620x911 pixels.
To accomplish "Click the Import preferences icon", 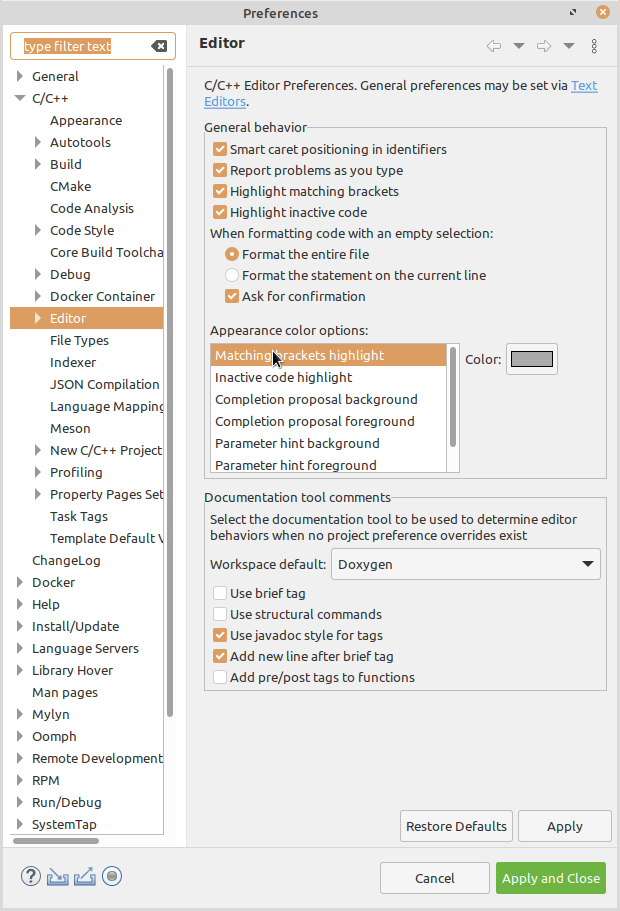I will (58, 877).
